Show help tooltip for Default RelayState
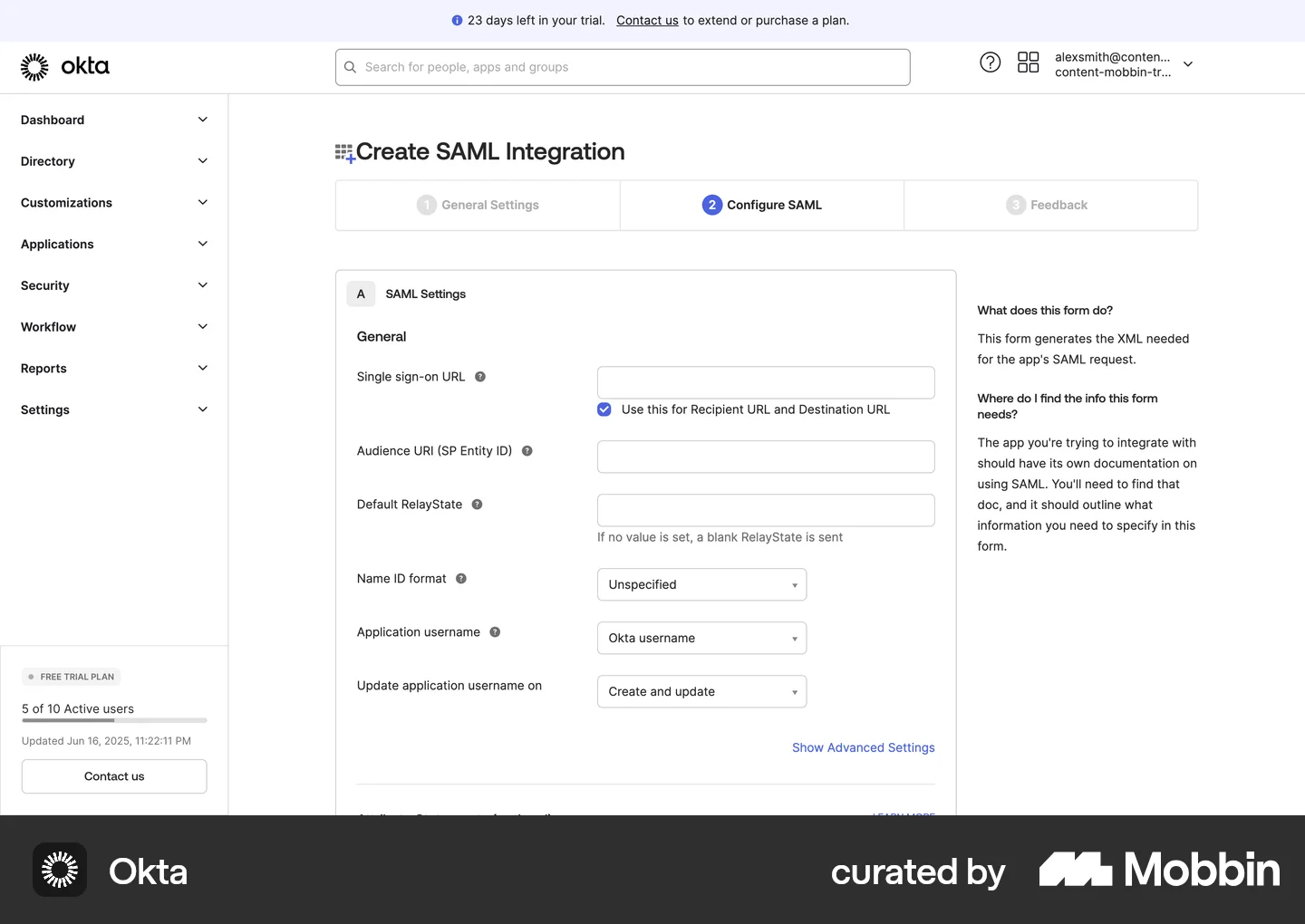 click(477, 505)
